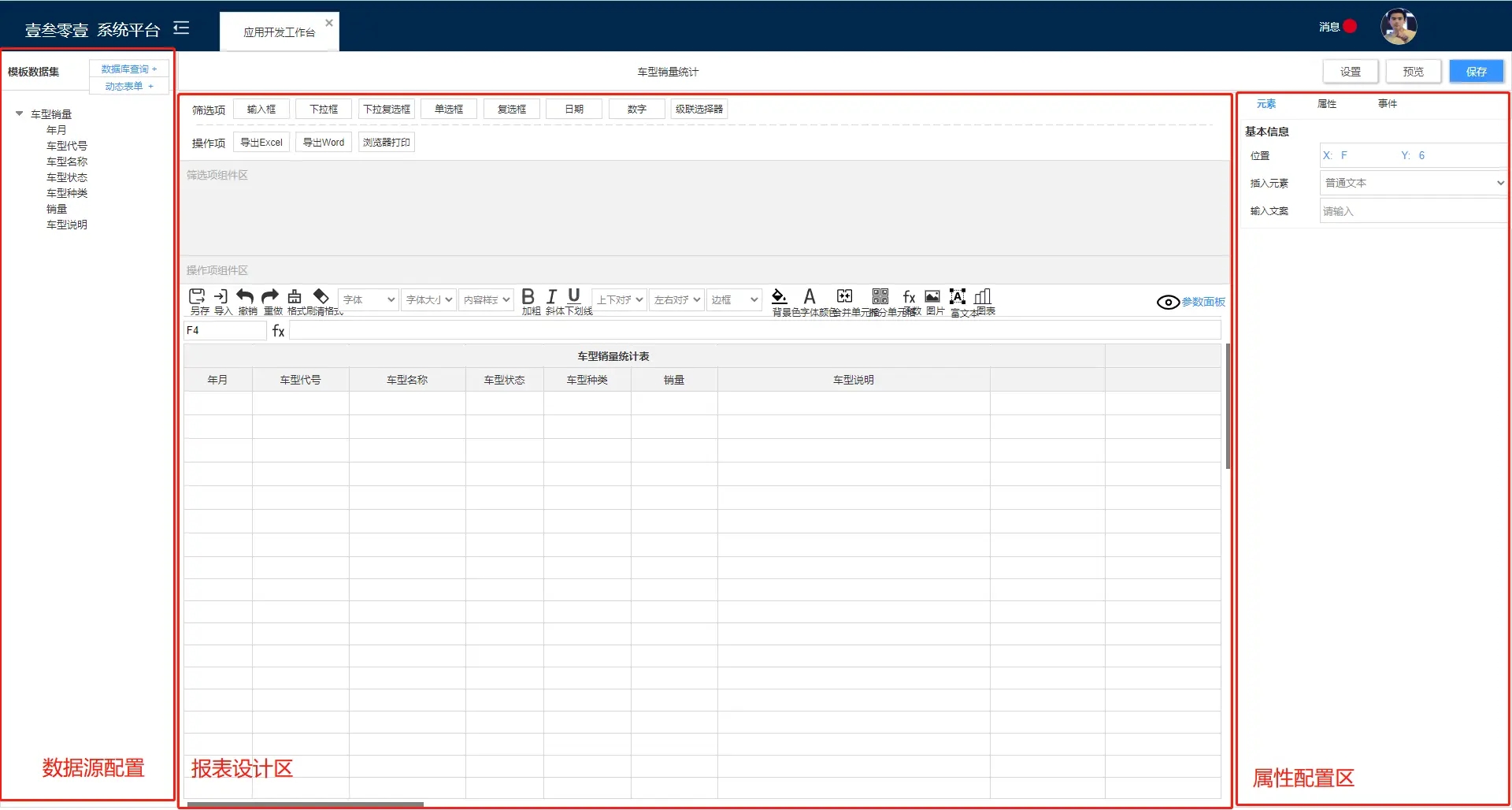Select the 车型说明 field in the tree
Image resolution: width=1512 pixels, height=810 pixels.
tap(67, 225)
